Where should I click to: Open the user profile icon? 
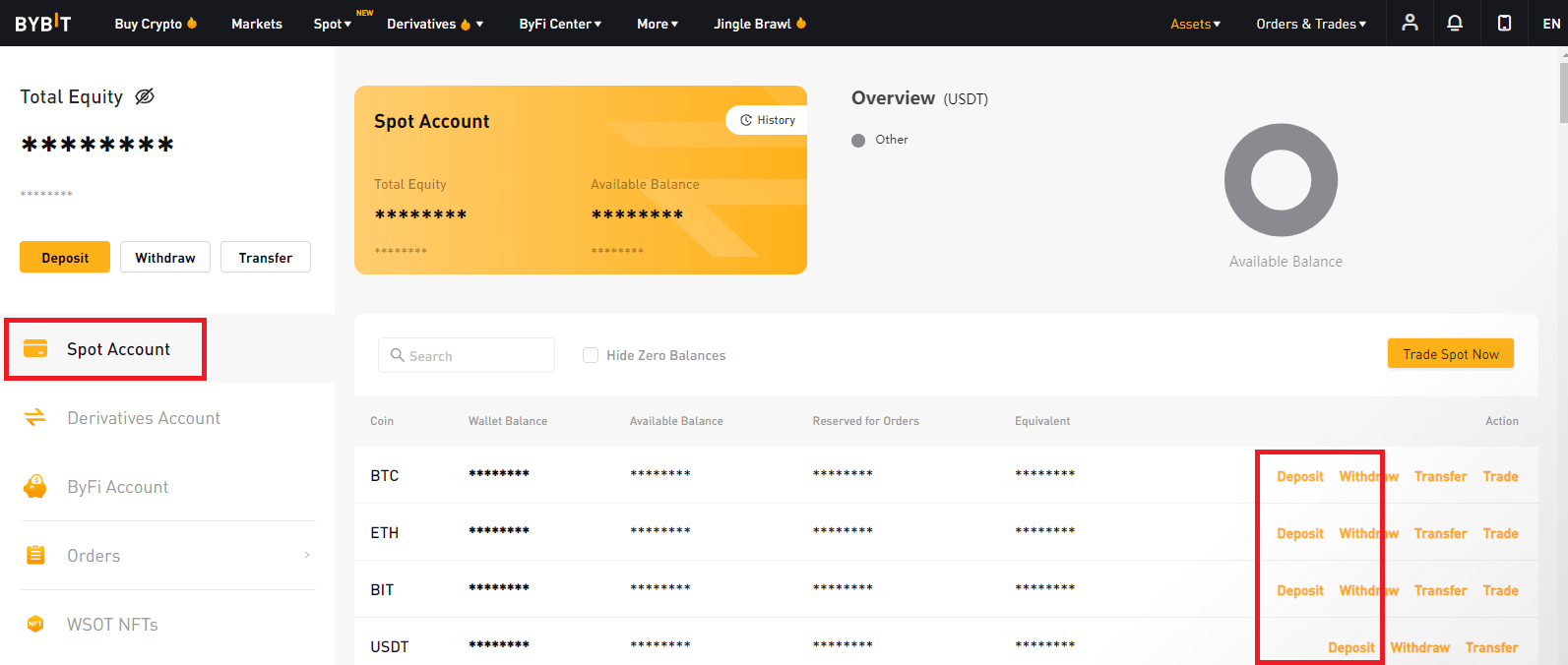pos(1410,23)
